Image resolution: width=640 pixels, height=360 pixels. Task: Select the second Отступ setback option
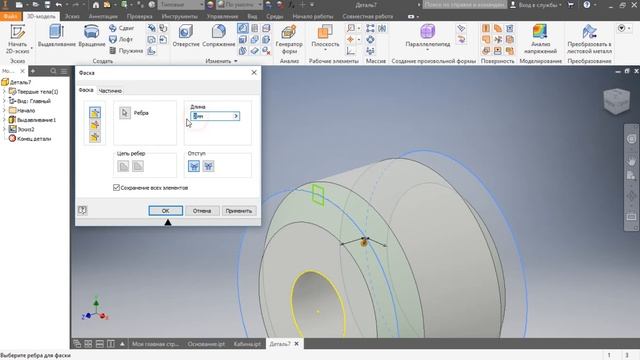click(209, 166)
